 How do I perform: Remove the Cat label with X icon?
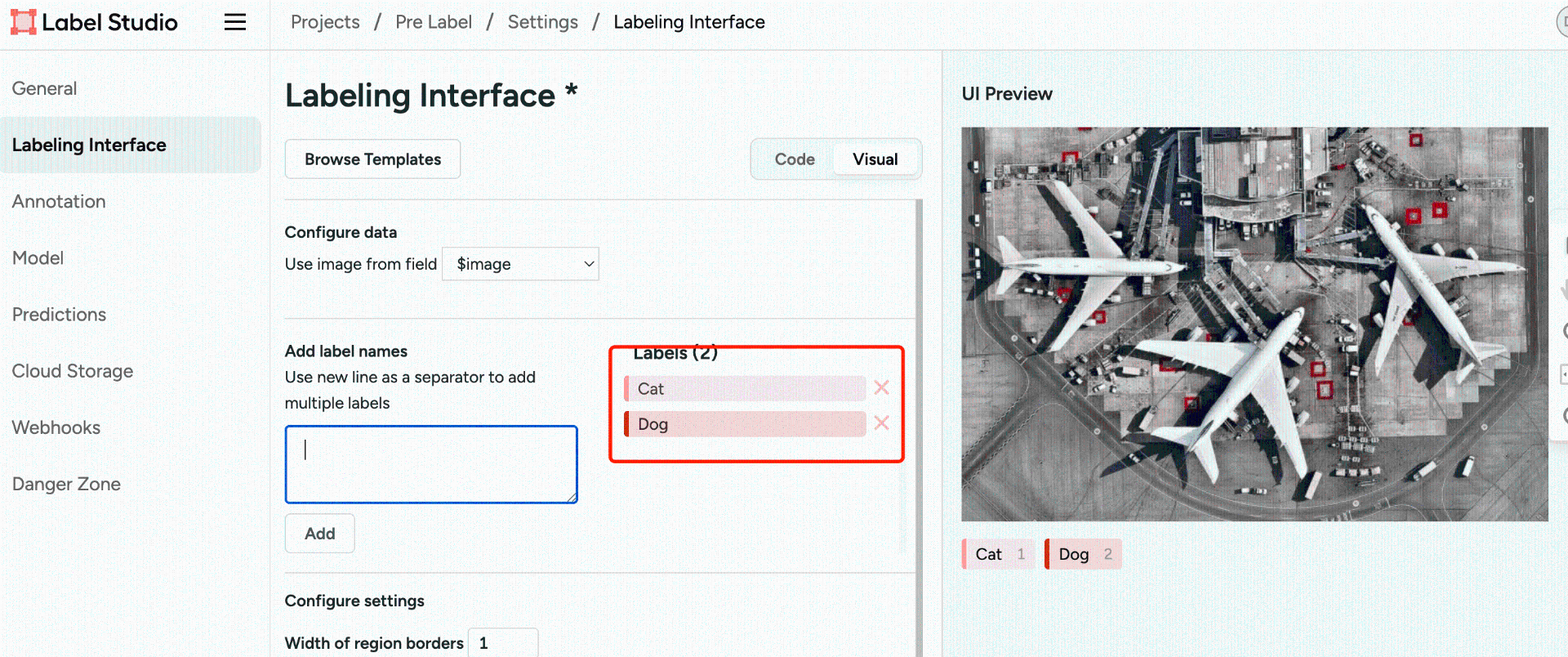coord(881,388)
